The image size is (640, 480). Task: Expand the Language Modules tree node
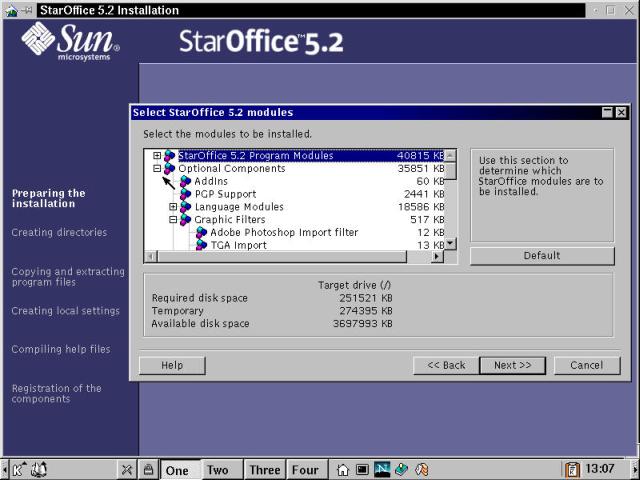coord(173,207)
